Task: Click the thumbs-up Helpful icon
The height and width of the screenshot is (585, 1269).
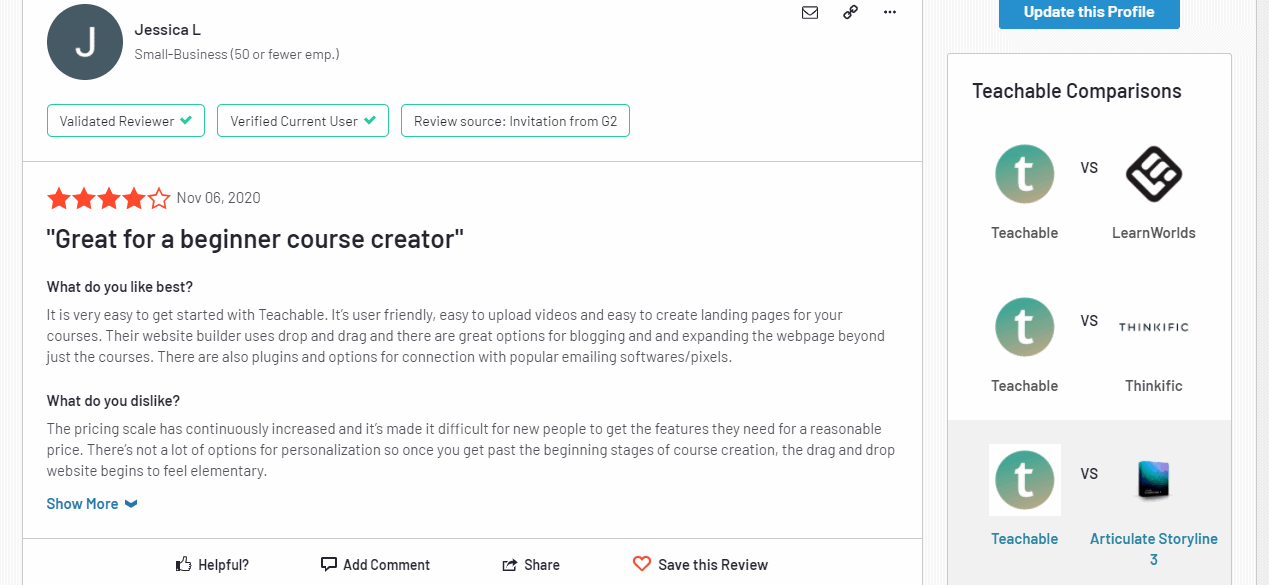Action: [x=184, y=565]
